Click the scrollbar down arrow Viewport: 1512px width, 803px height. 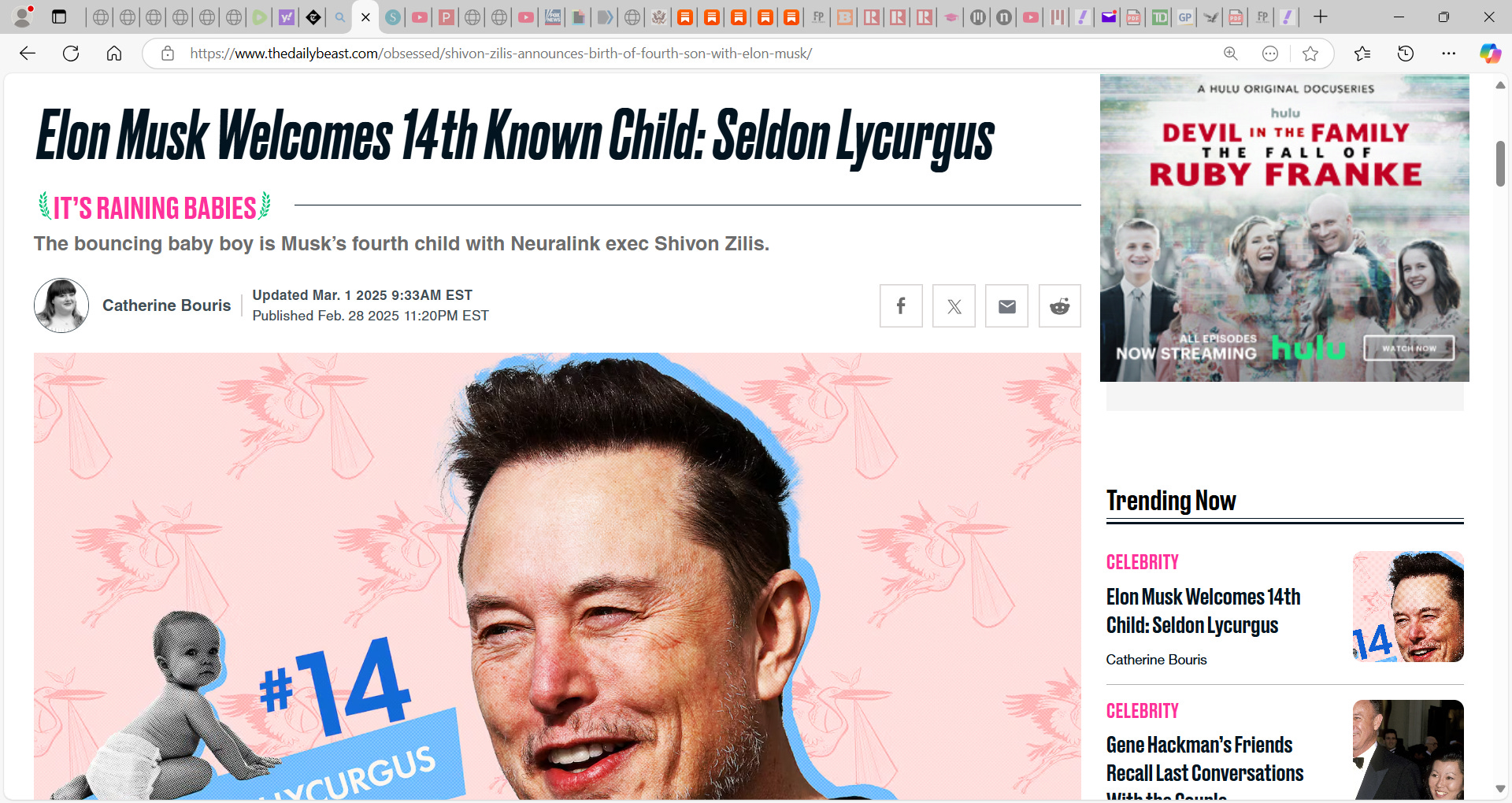point(1500,789)
